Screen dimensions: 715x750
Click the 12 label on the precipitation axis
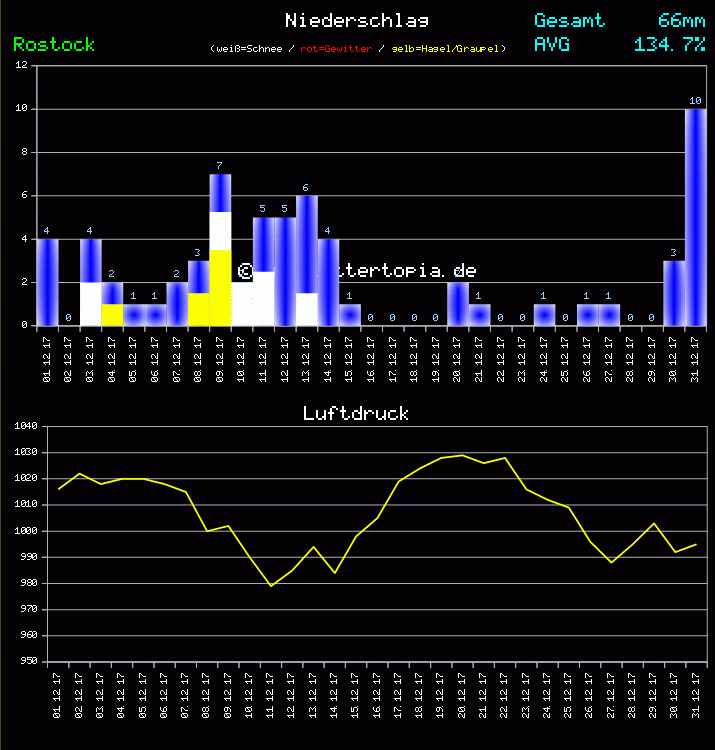pyautogui.click(x=21, y=66)
